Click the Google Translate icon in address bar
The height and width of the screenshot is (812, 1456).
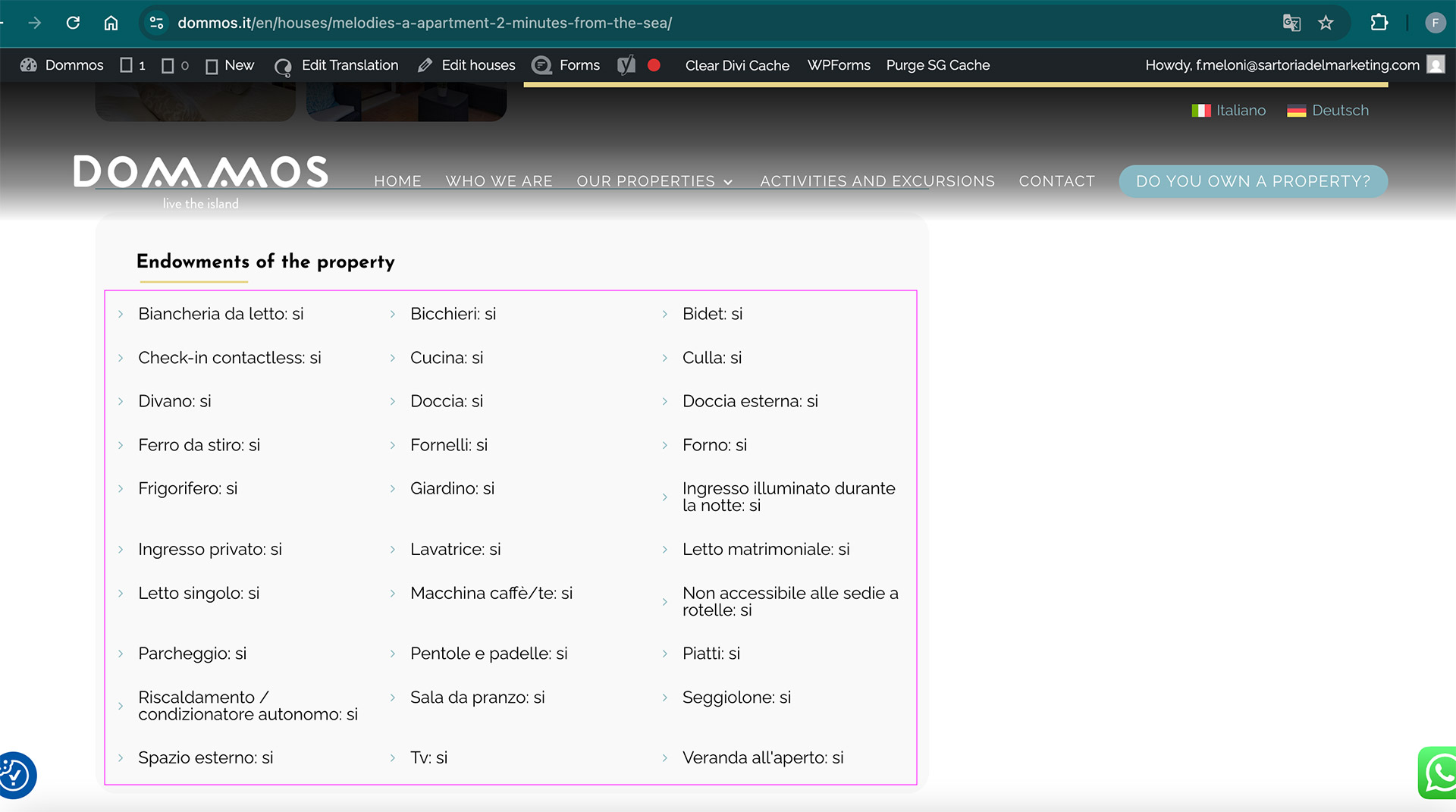coord(1291,23)
